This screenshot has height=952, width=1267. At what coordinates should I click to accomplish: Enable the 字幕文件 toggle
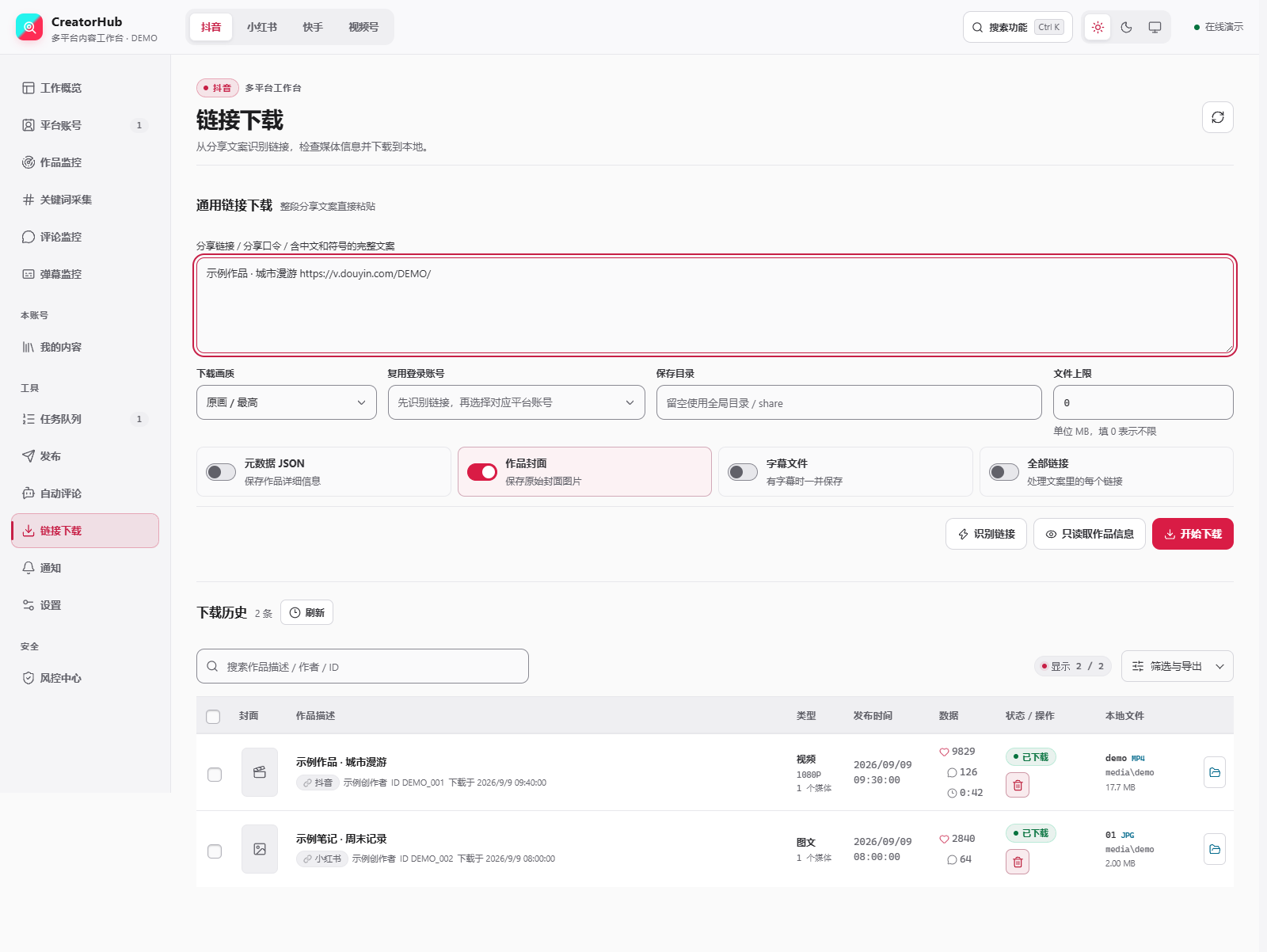point(743,472)
